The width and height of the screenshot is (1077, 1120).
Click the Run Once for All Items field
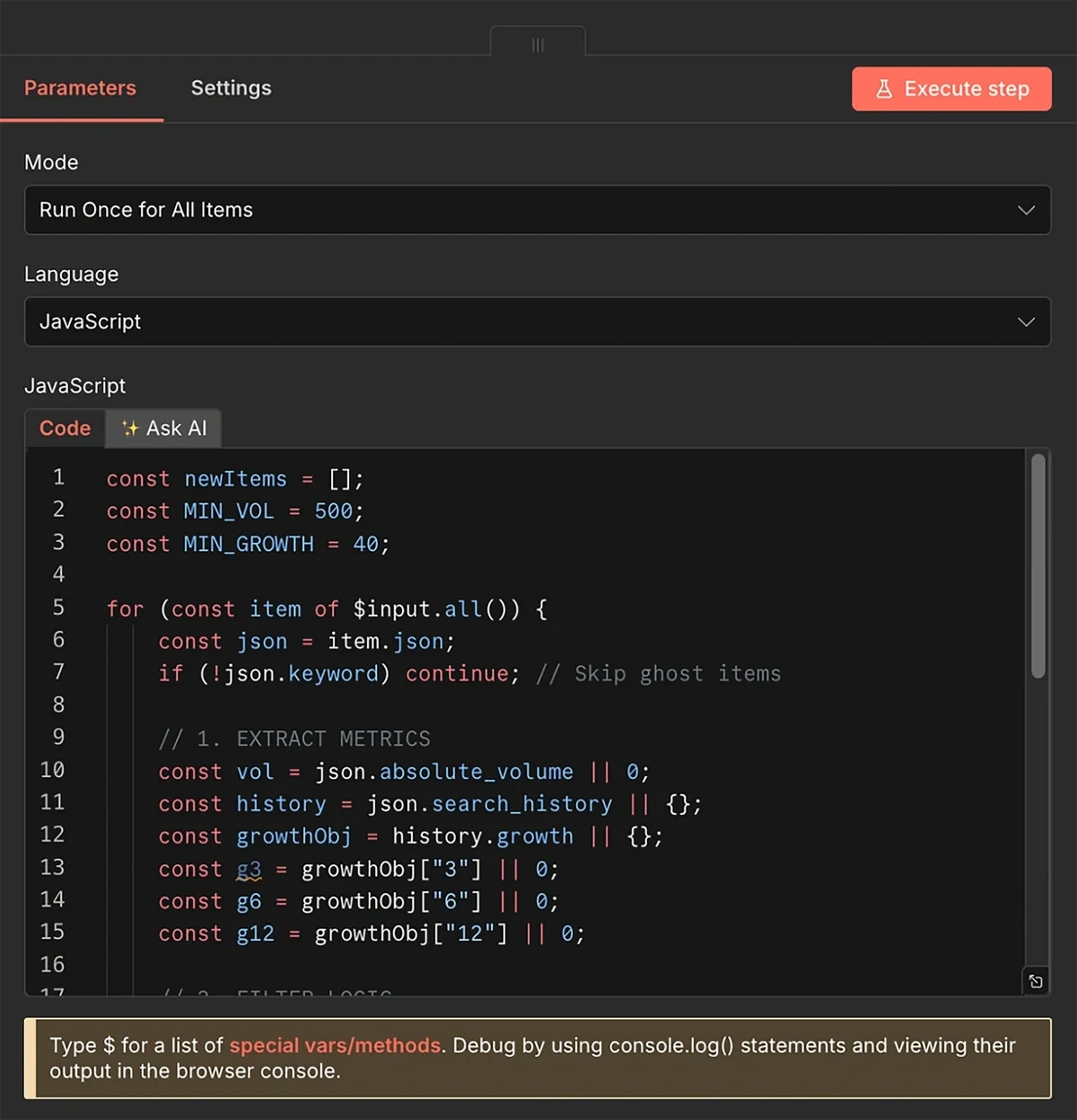click(359, 210)
